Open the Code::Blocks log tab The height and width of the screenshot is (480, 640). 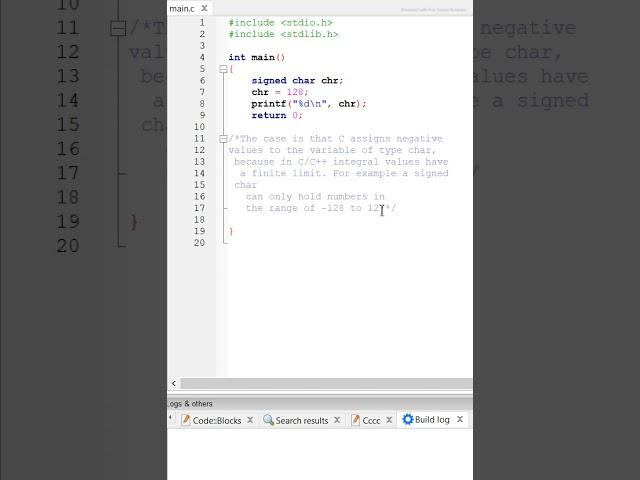217,420
